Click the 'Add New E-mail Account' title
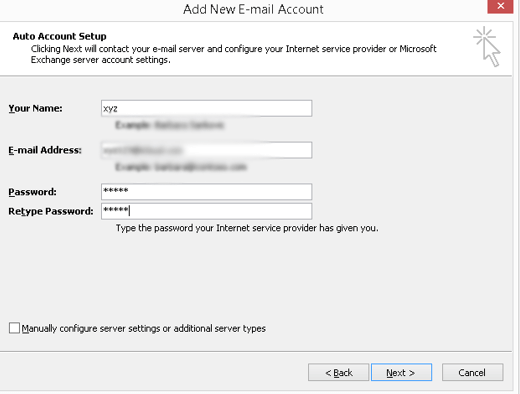Viewport: 520px width, 394px height. [x=253, y=9]
